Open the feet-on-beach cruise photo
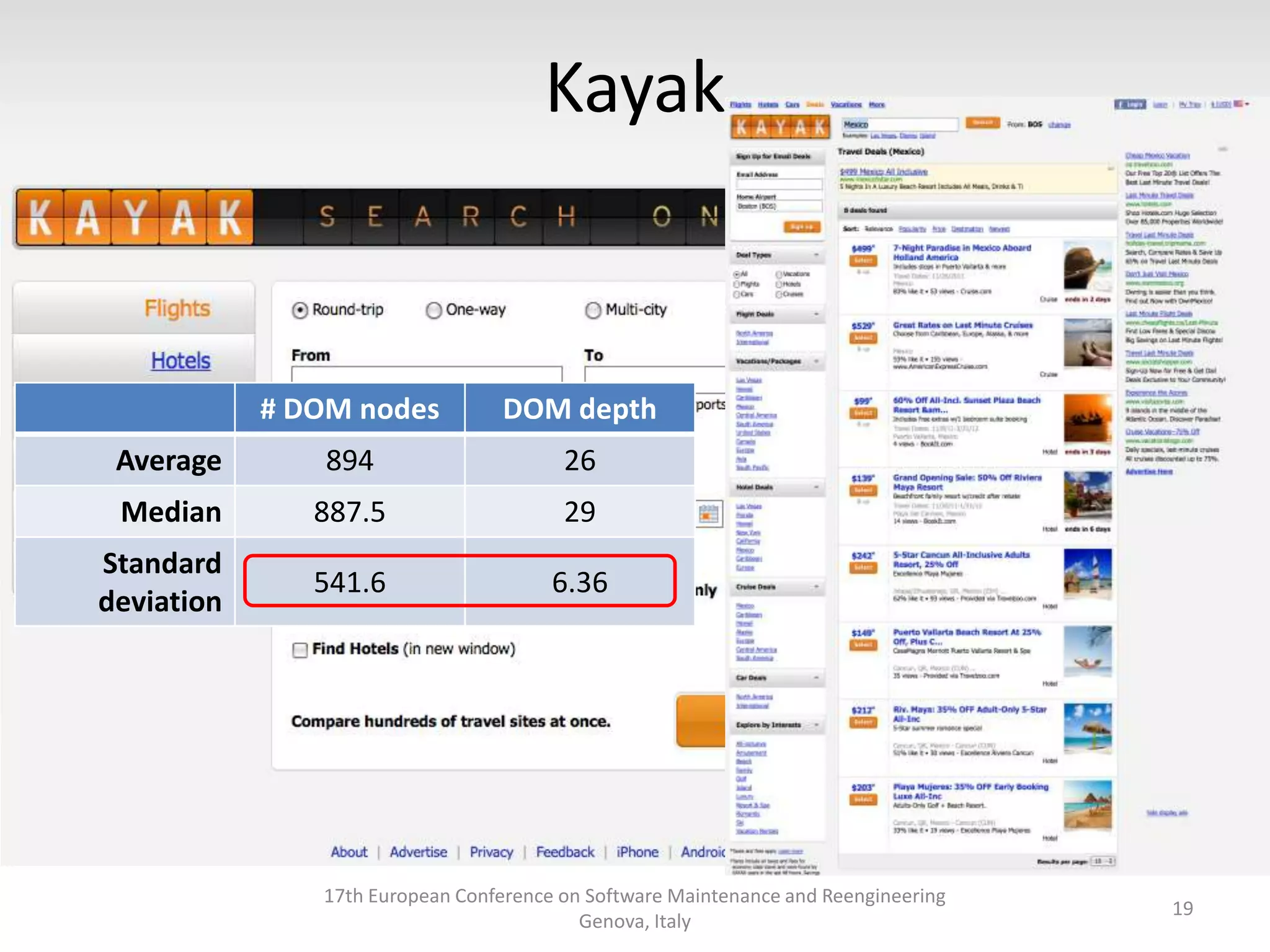 point(1088,343)
